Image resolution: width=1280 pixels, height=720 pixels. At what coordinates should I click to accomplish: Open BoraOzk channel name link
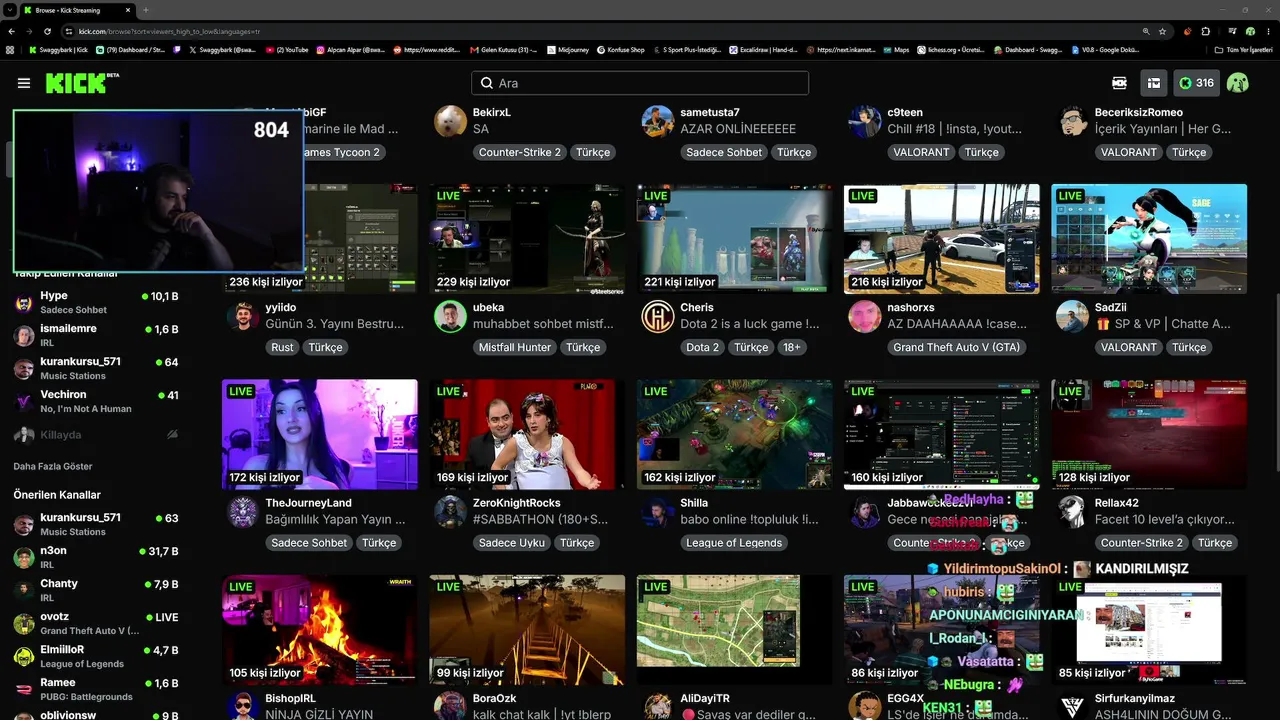pos(495,698)
